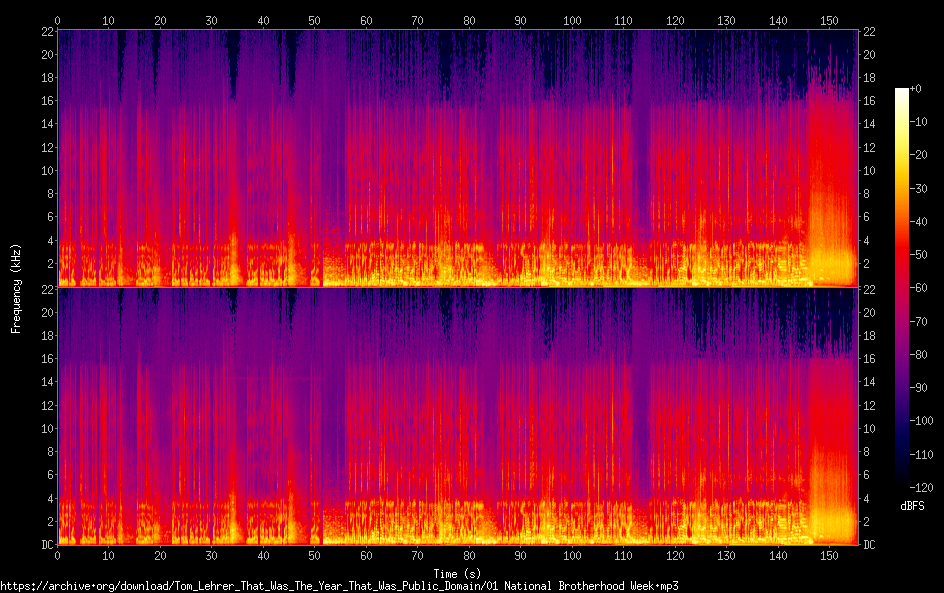The image size is (944, 593).
Task: Click the 'Time (s)' axis label
Action: click(x=456, y=573)
